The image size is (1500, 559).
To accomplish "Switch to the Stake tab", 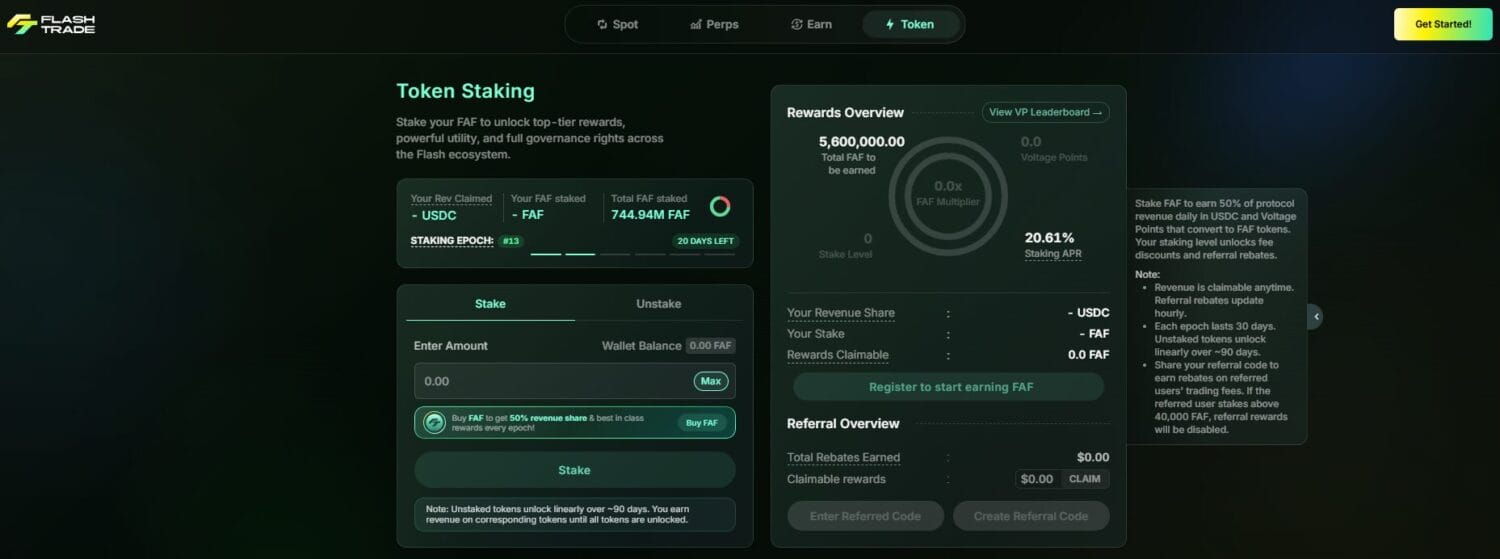I will (490, 304).
